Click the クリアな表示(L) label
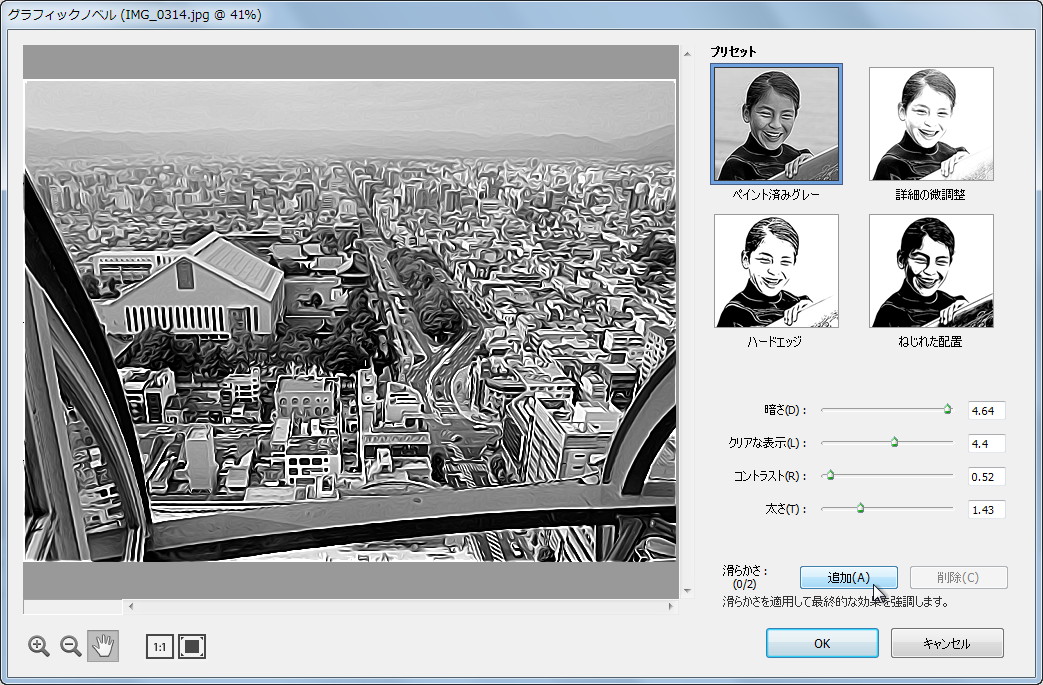The image size is (1043, 685). (x=768, y=443)
